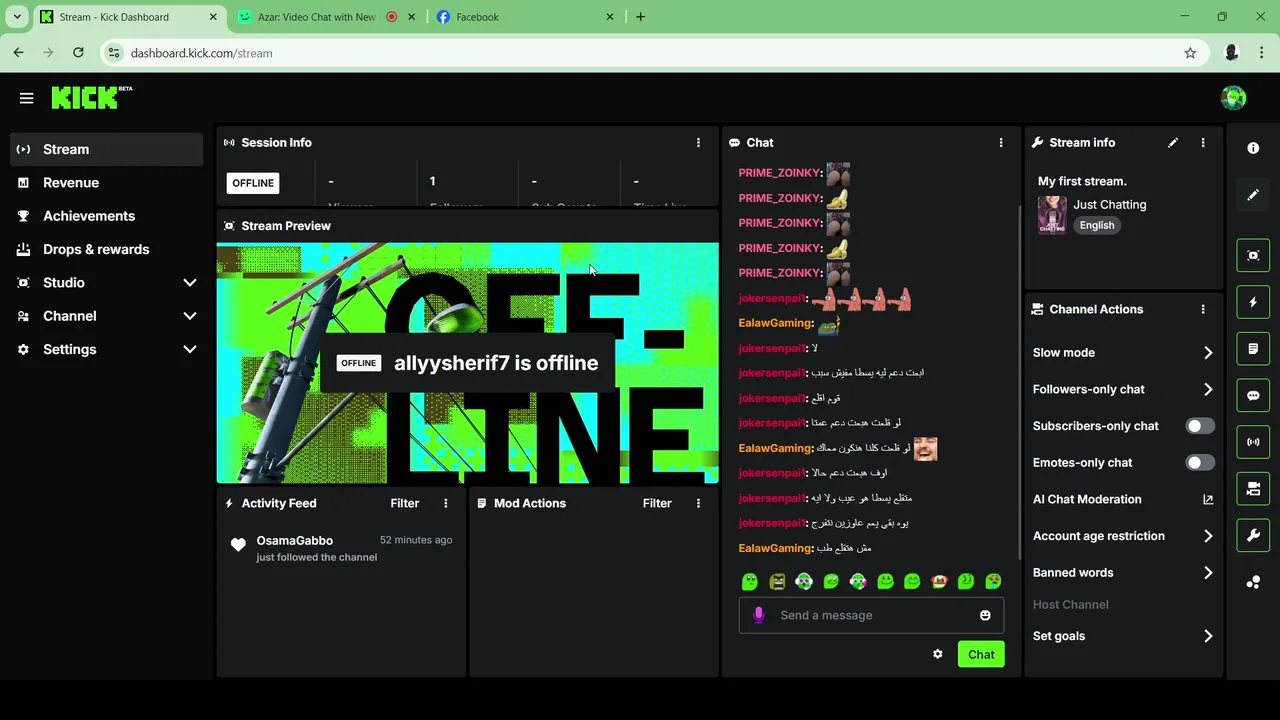Open Channel Actions three-dot options
1280x720 pixels.
[1203, 310]
